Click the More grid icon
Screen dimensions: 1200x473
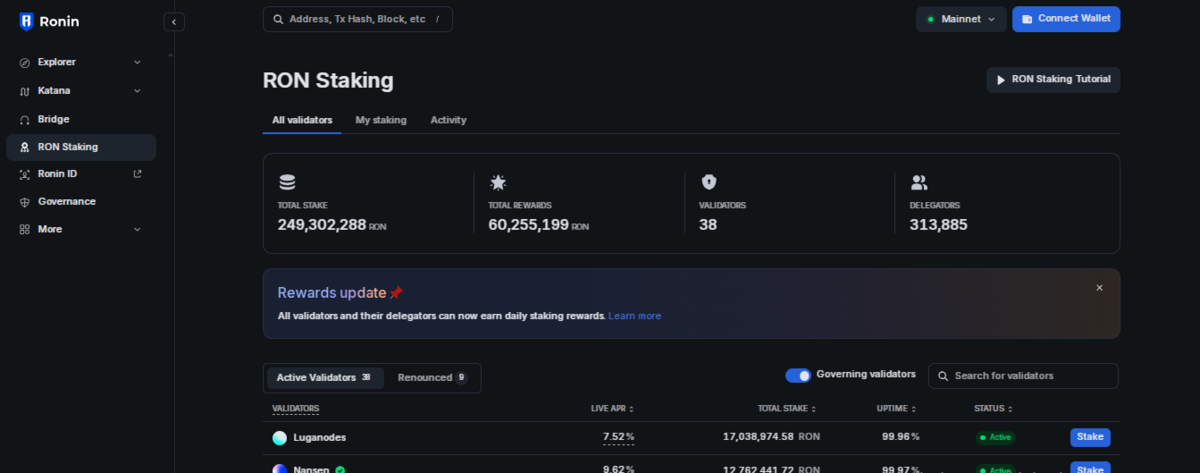25,229
